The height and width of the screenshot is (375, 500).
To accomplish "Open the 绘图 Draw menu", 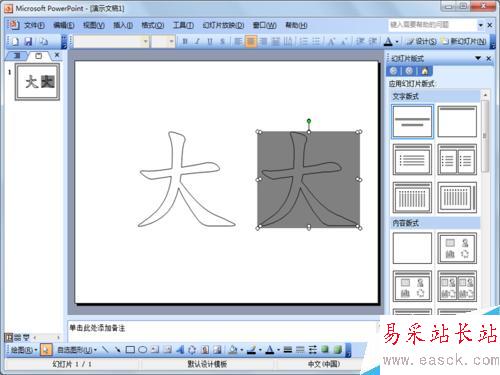I will pos(24,350).
